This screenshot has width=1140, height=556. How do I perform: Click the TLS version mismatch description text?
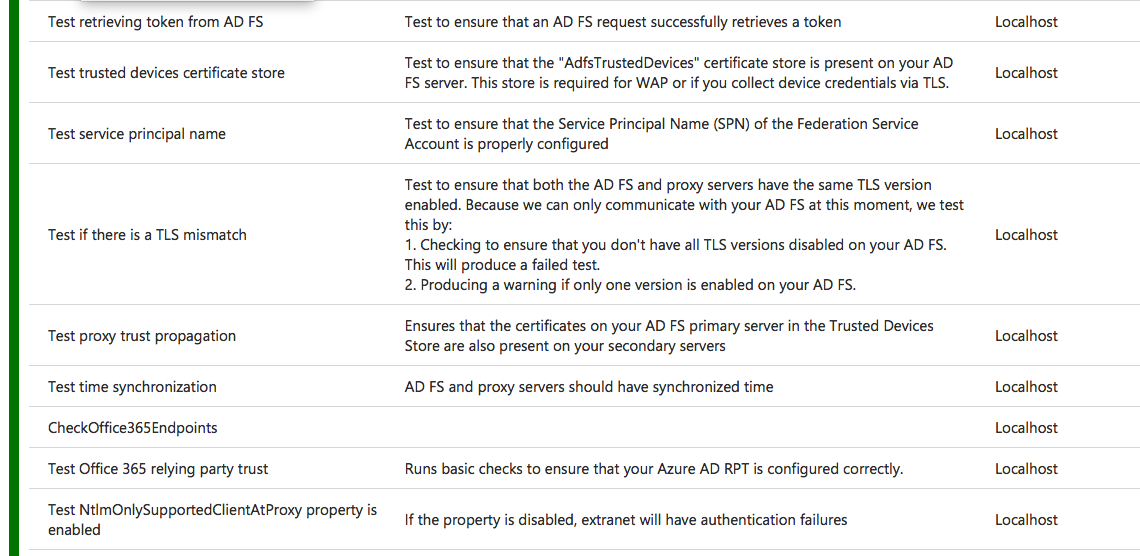(685, 235)
